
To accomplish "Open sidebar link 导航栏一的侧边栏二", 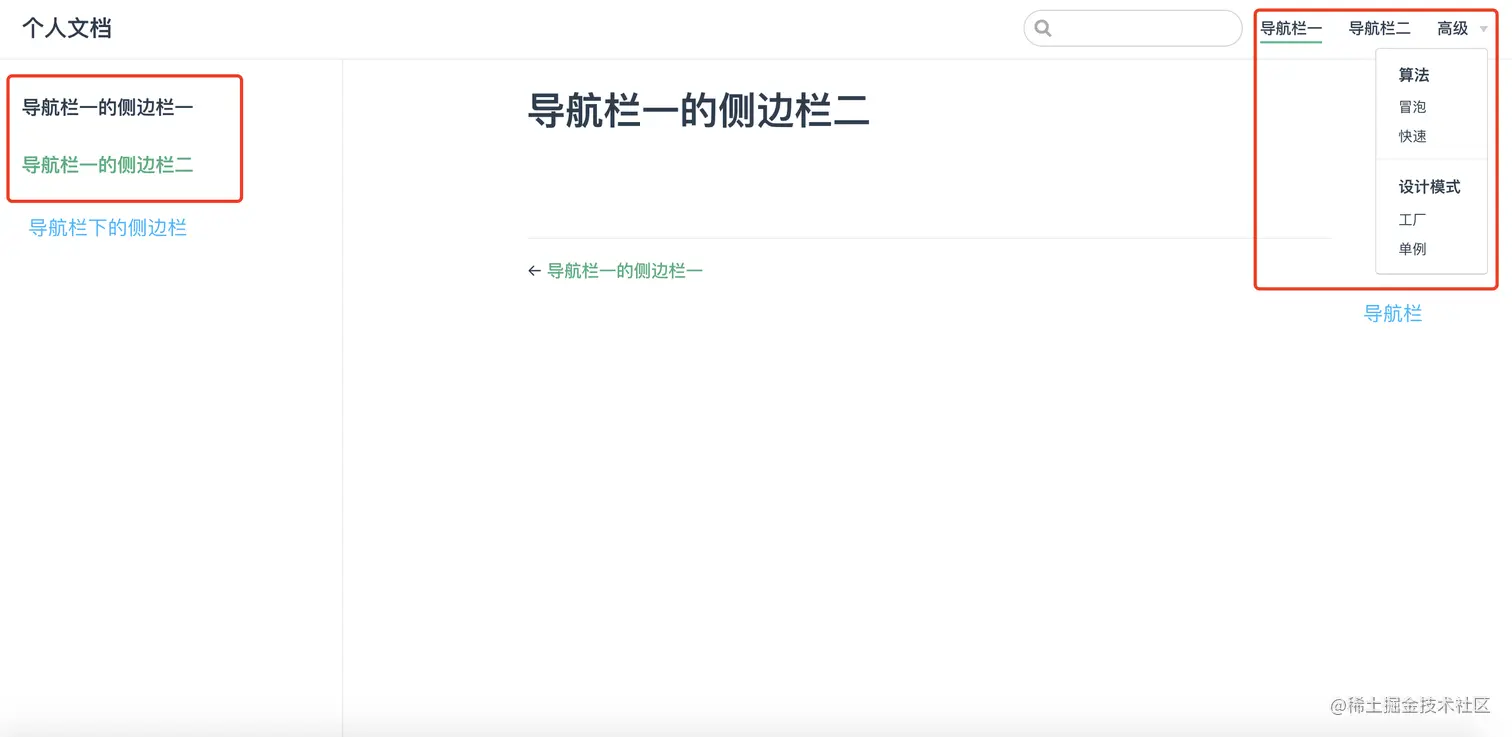I will pyautogui.click(x=108, y=165).
